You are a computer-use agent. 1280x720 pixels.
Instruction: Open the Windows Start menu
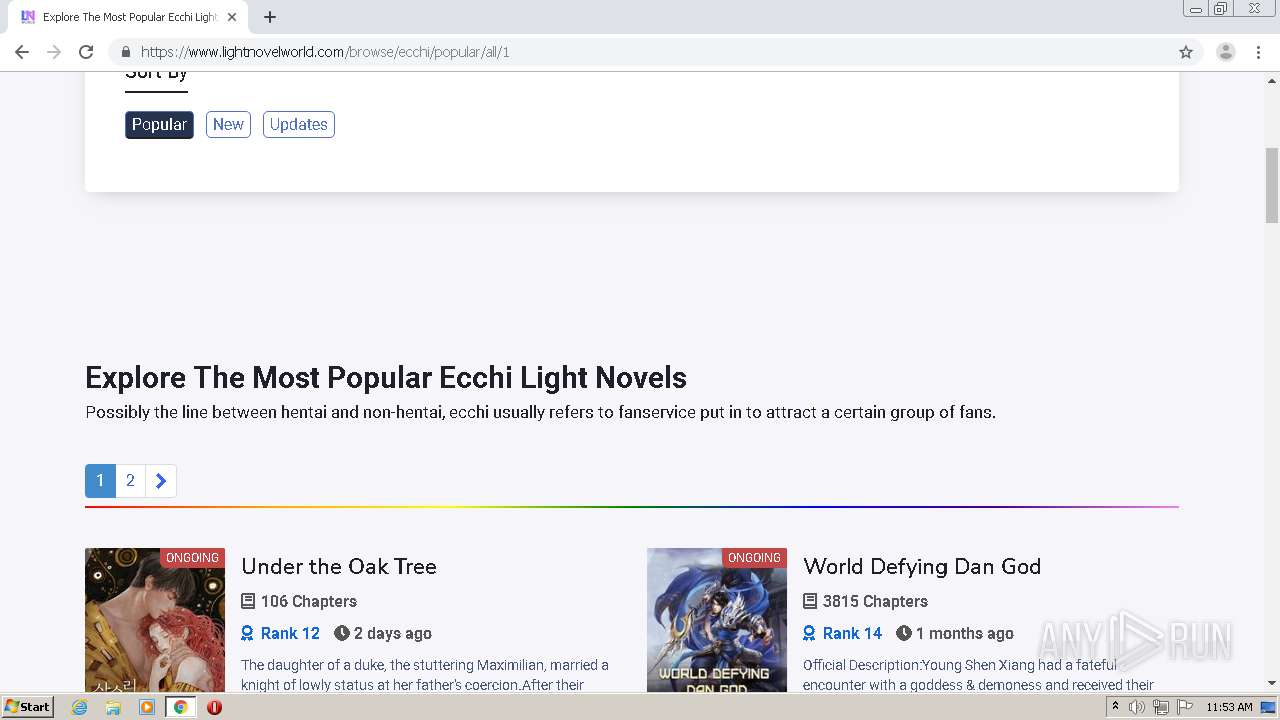pyautogui.click(x=28, y=707)
